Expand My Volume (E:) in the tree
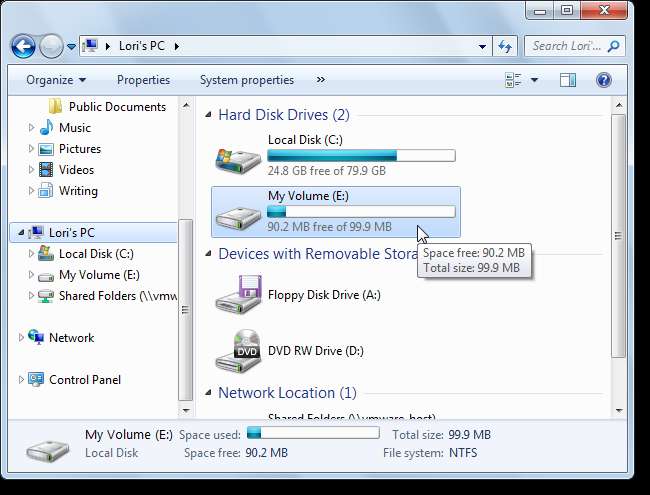This screenshot has height=495, width=650. click(x=31, y=275)
